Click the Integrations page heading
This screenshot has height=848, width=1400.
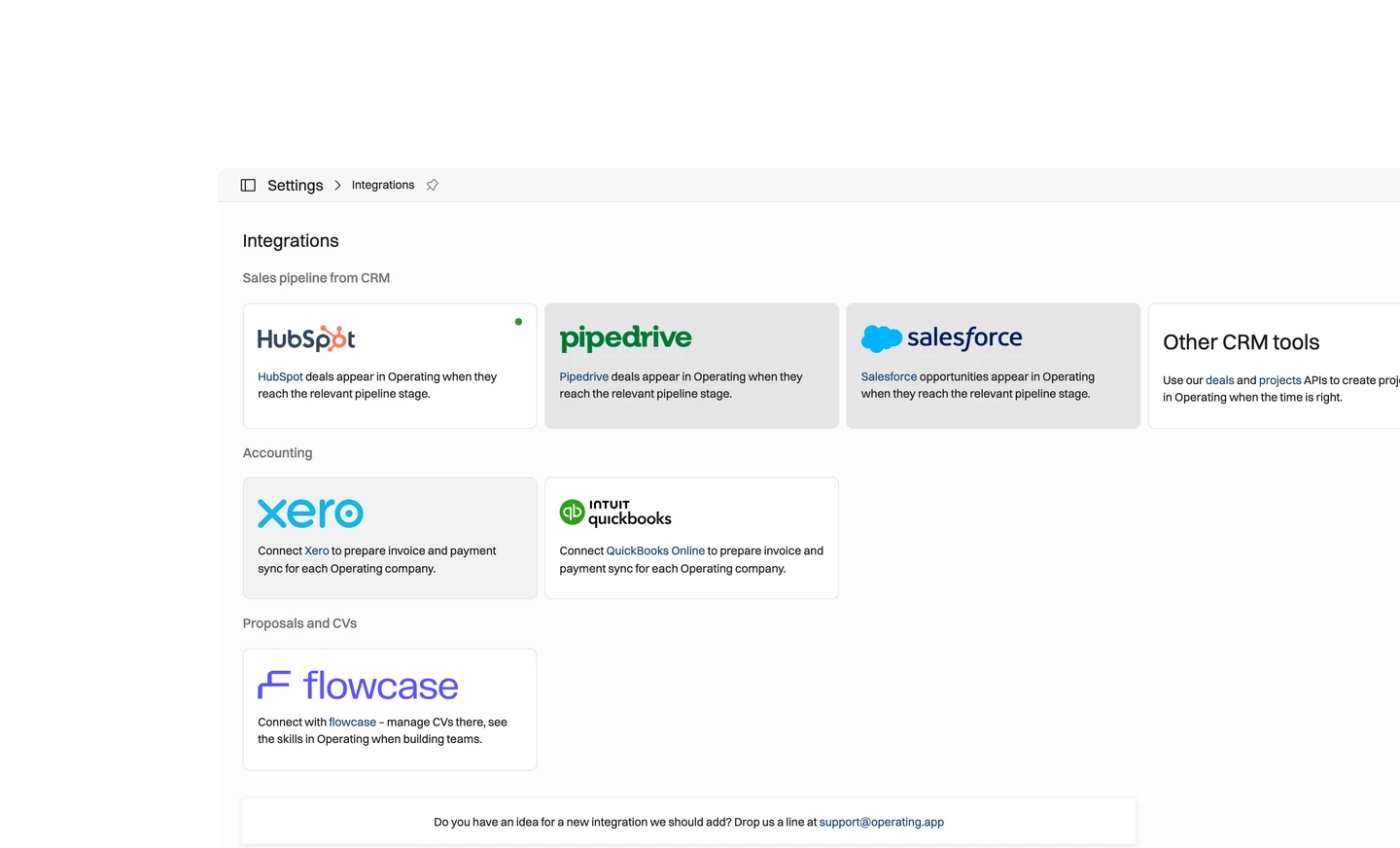(x=291, y=240)
